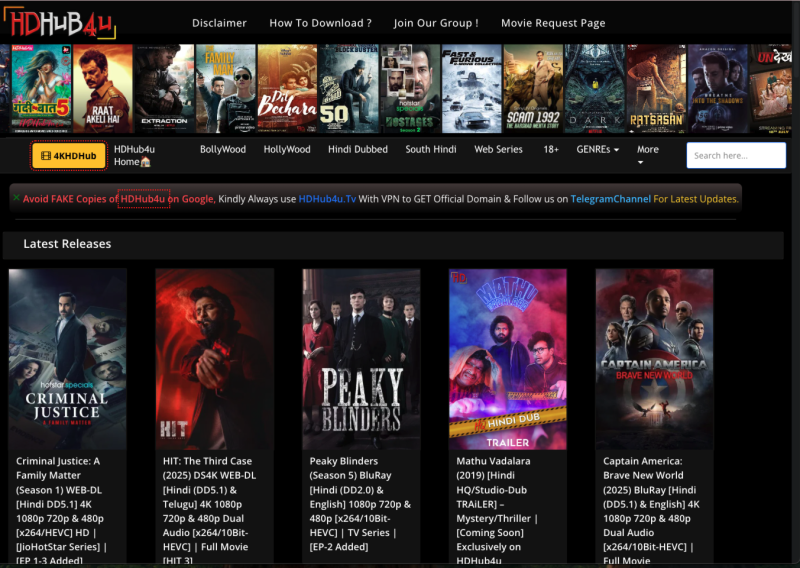Open Mathu Vadalara (2019) title link
This screenshot has width=800, height=568.
[497, 511]
